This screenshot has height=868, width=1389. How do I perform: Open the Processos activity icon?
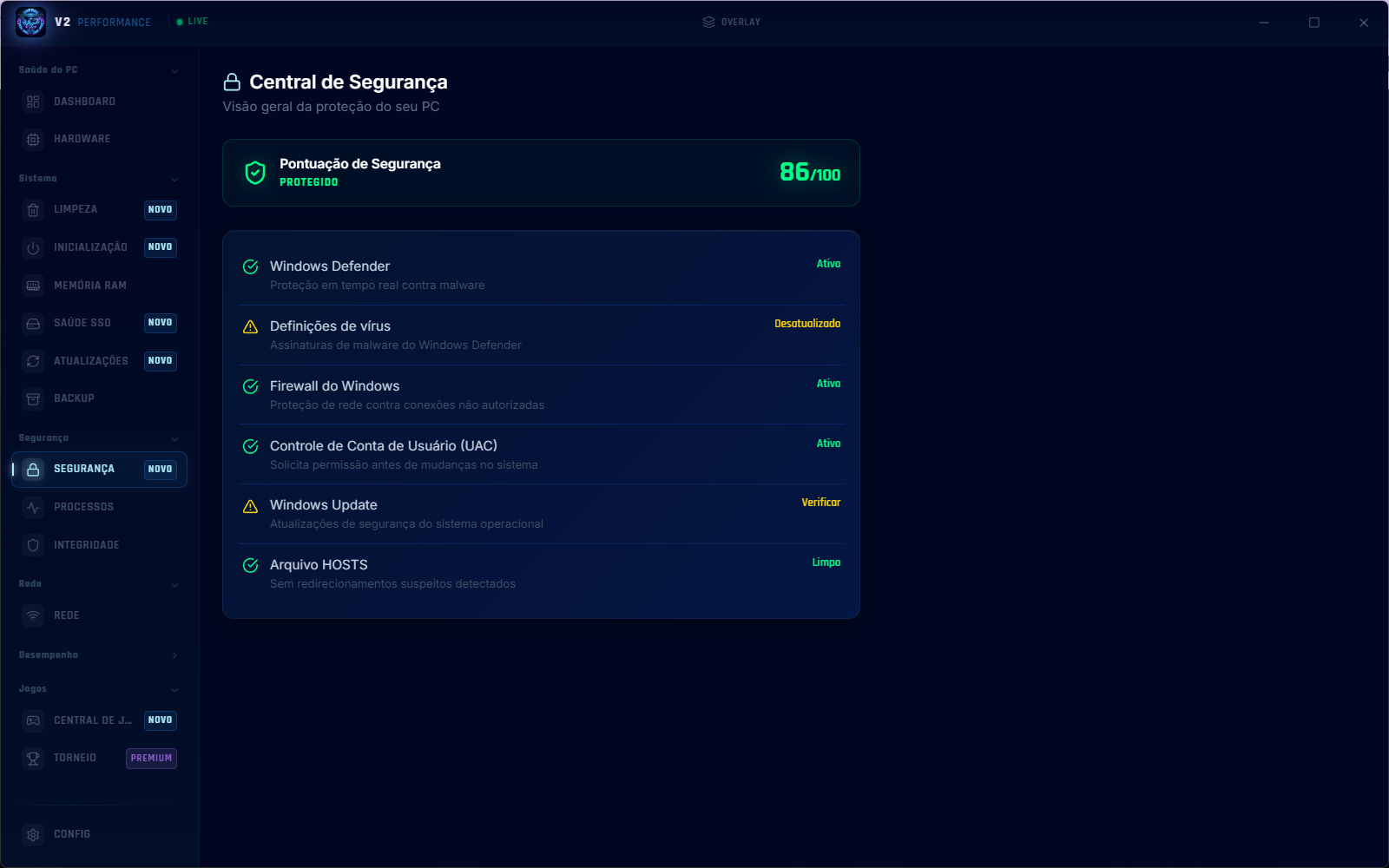[x=33, y=507]
